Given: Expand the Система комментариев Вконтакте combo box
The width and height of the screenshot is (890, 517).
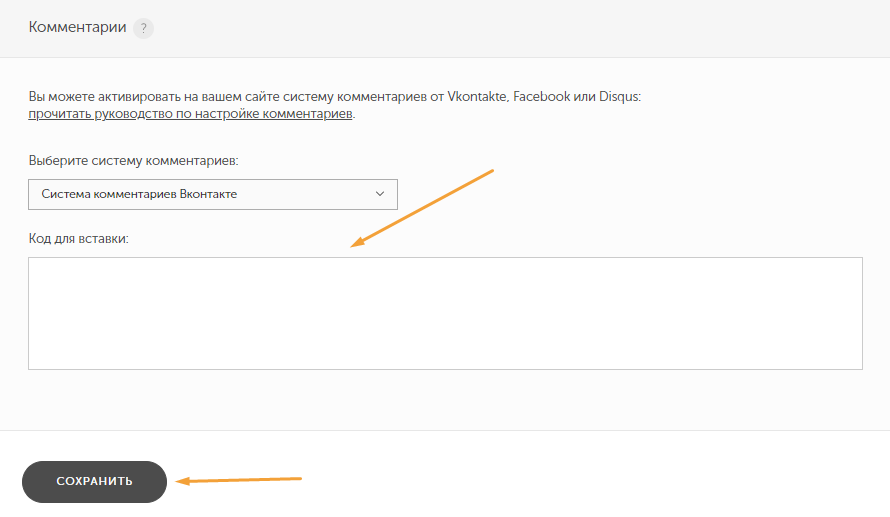Looking at the screenshot, I should pyautogui.click(x=213, y=194).
